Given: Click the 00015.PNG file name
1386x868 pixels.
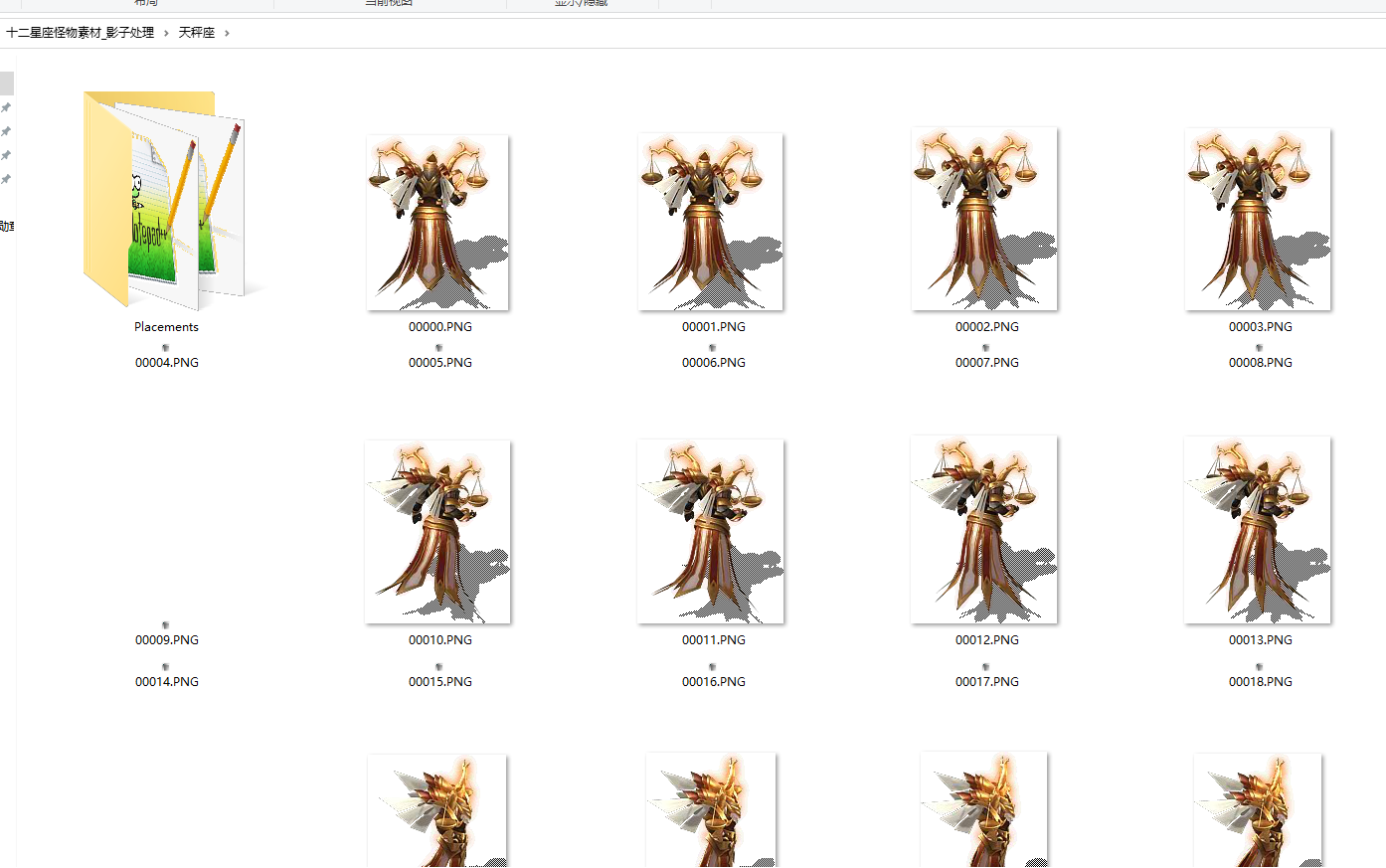Looking at the screenshot, I should (x=440, y=682).
